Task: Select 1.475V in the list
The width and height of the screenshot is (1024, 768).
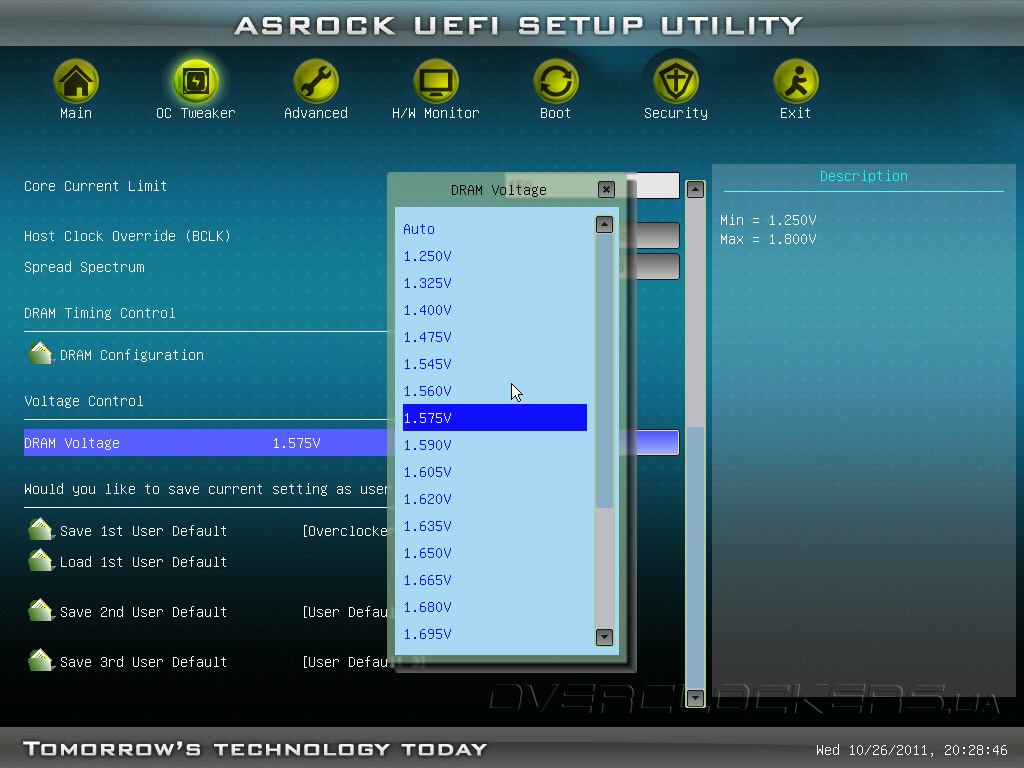Action: point(494,337)
